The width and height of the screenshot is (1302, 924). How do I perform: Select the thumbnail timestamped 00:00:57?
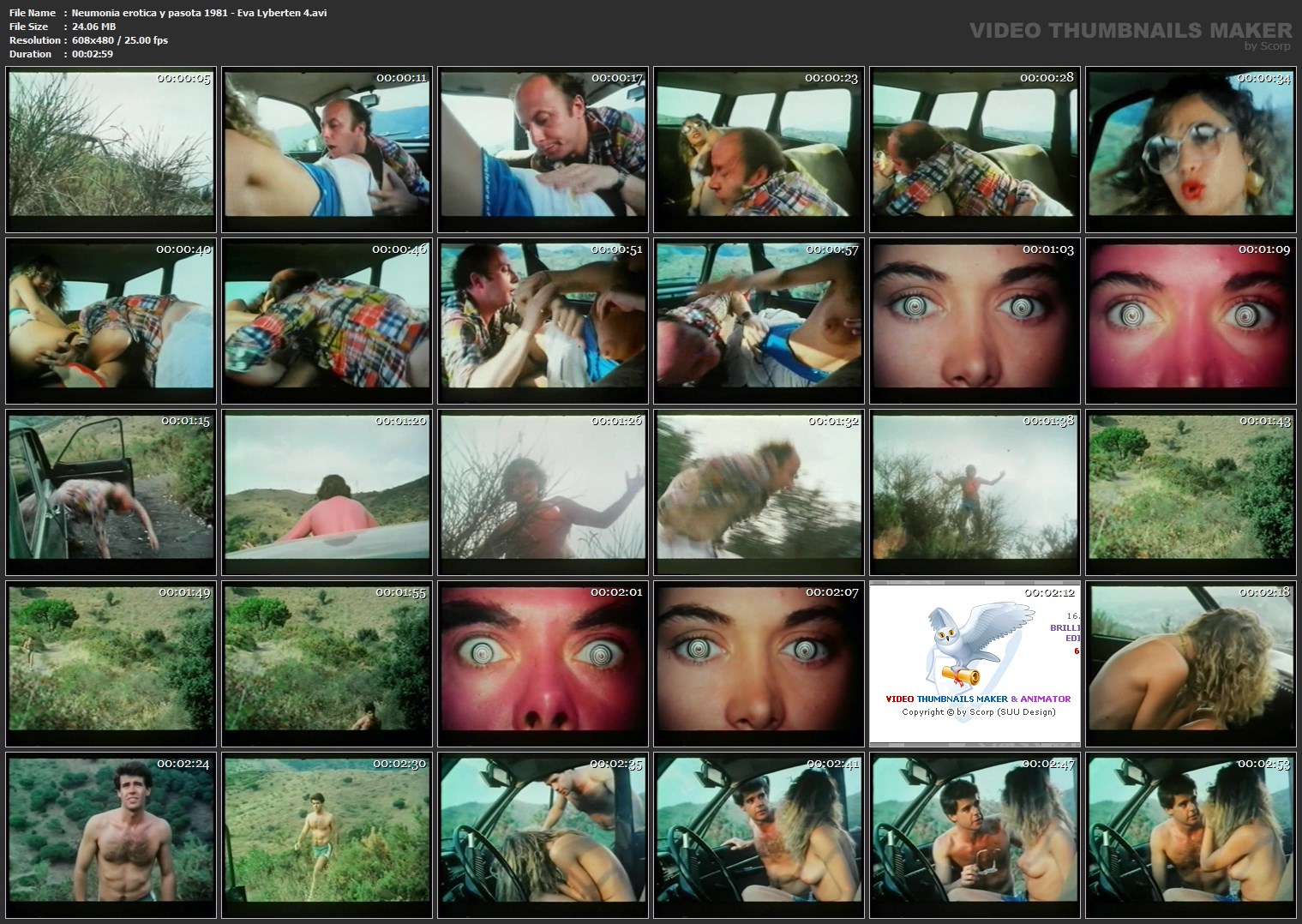pos(759,321)
